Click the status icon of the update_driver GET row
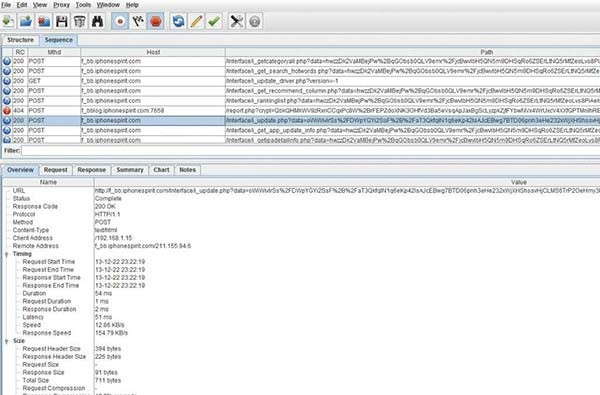 pos(7,81)
